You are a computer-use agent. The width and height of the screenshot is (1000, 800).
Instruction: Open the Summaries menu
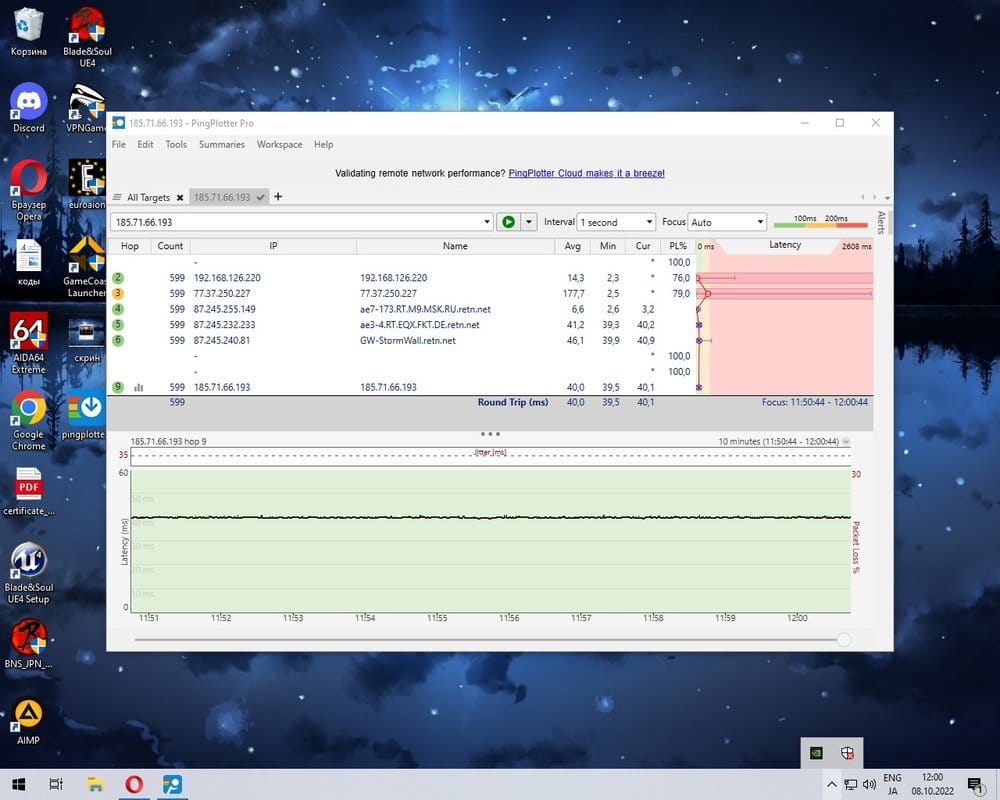[x=221, y=144]
